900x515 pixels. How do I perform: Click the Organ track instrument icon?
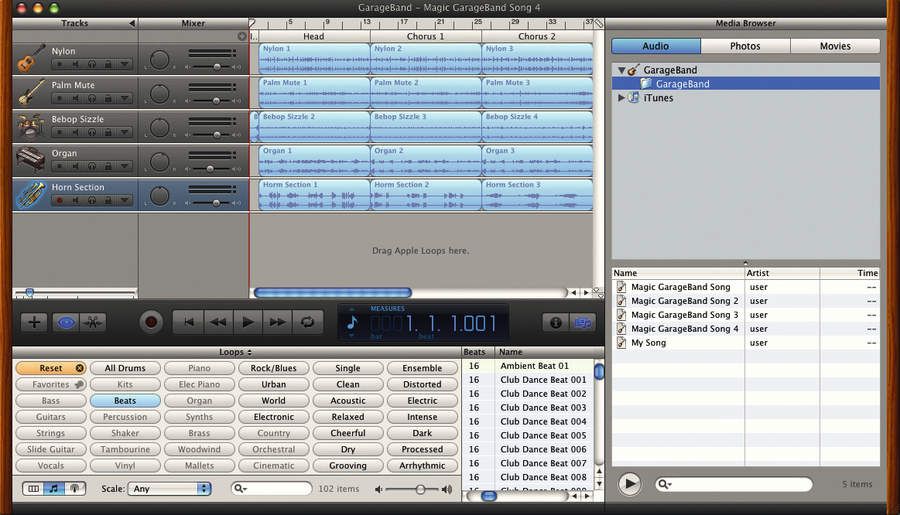(30, 160)
